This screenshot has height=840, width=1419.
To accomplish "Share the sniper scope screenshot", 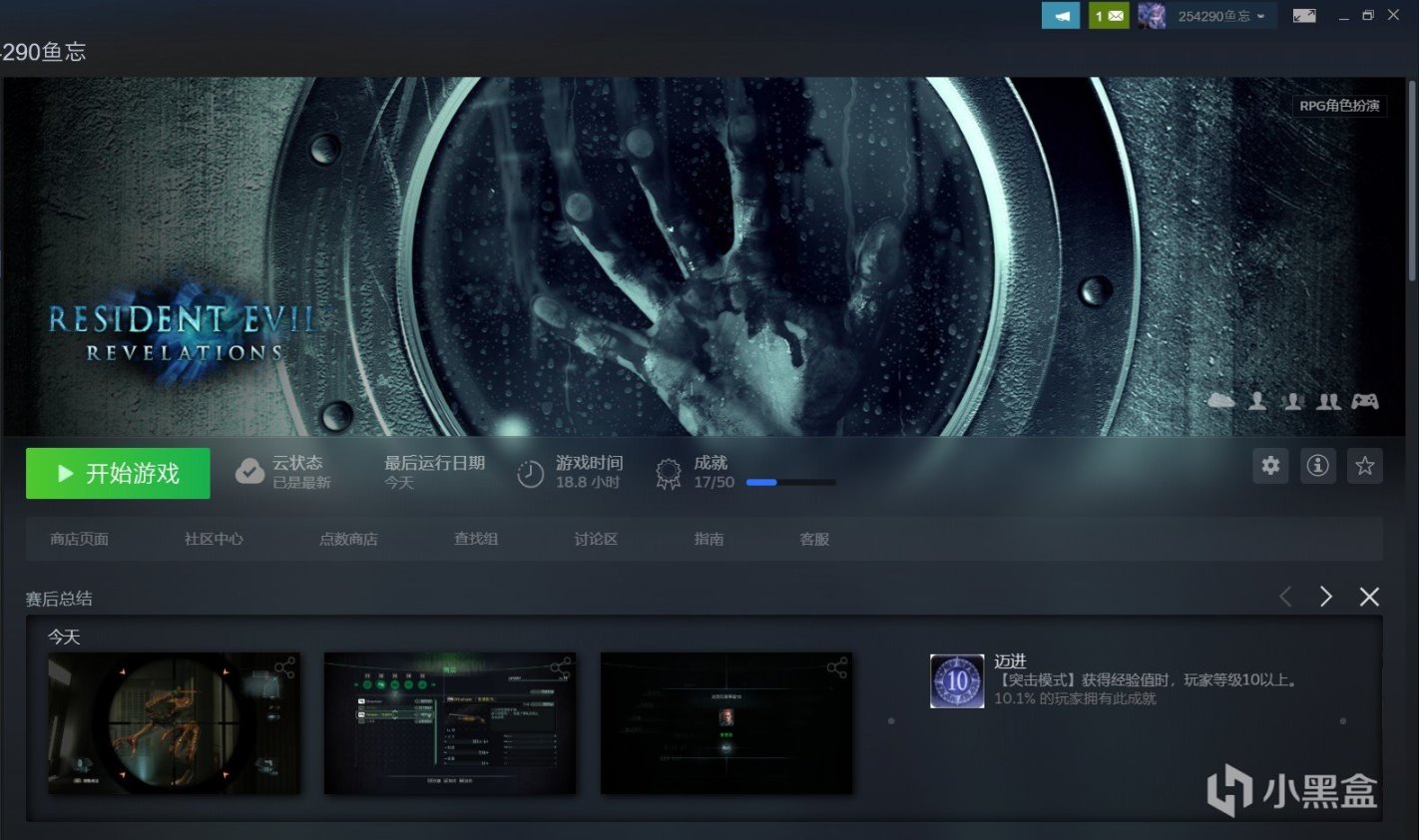I will [284, 667].
